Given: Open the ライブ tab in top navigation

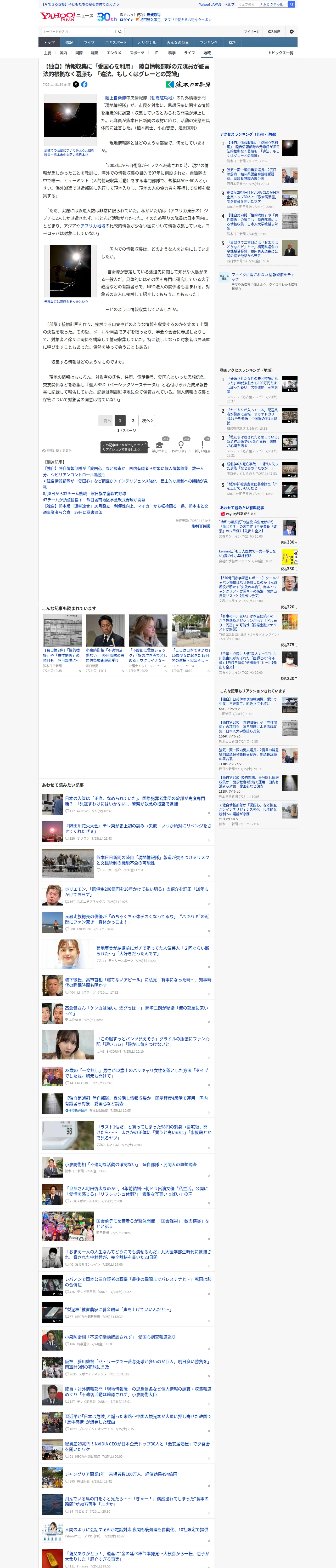Looking at the screenshot, I should coord(89,43).
